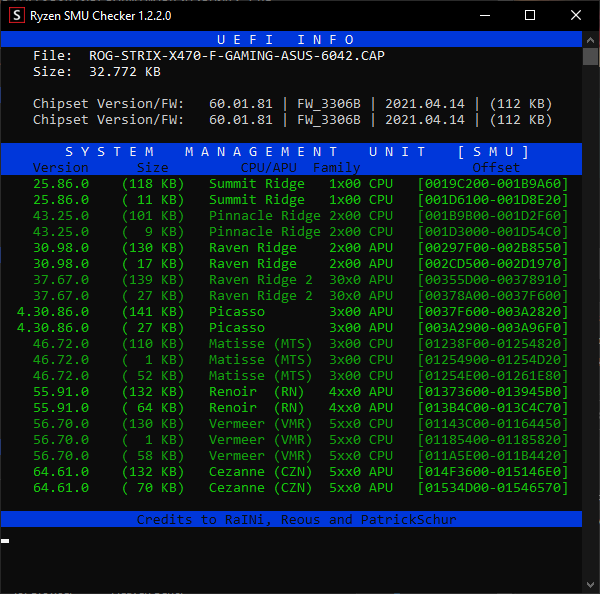Select file name ROG-STRIX-X470-F-GAMING-ASUS-6042.CAP
The height and width of the screenshot is (594, 600).
237,56
